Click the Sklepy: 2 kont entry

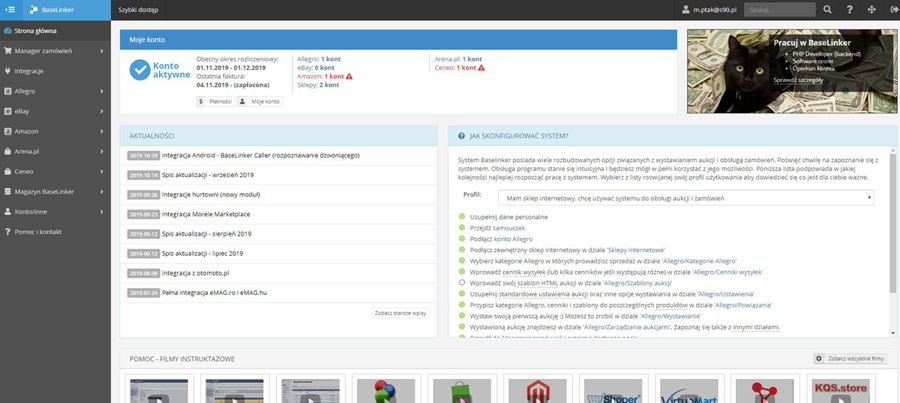pos(318,85)
